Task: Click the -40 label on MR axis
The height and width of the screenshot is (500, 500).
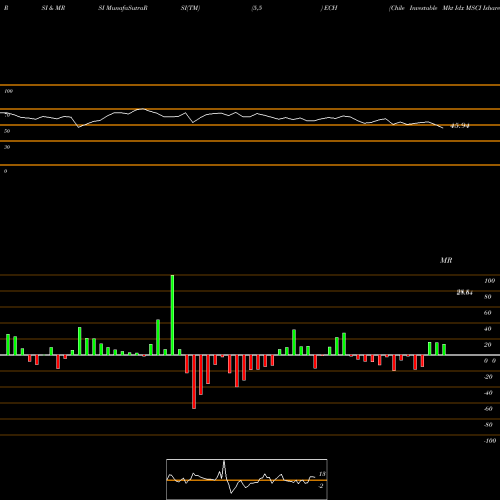Action: click(x=488, y=393)
